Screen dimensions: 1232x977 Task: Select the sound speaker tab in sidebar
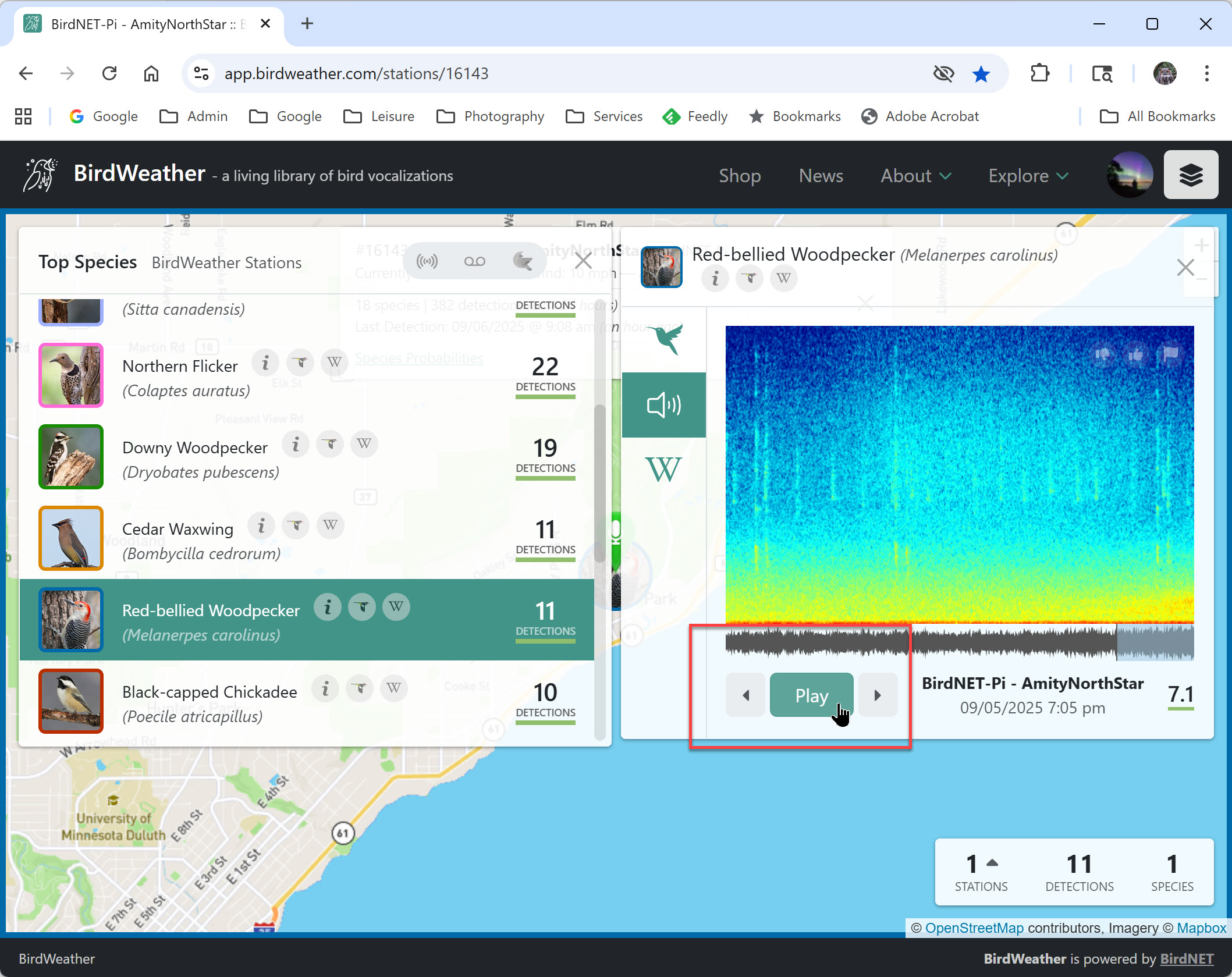click(664, 405)
